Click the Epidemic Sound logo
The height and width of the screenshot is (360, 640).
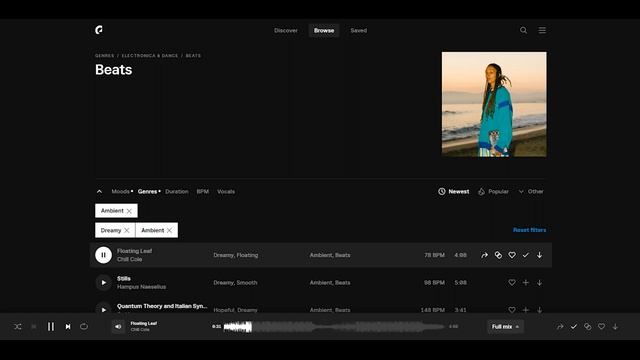point(99,30)
